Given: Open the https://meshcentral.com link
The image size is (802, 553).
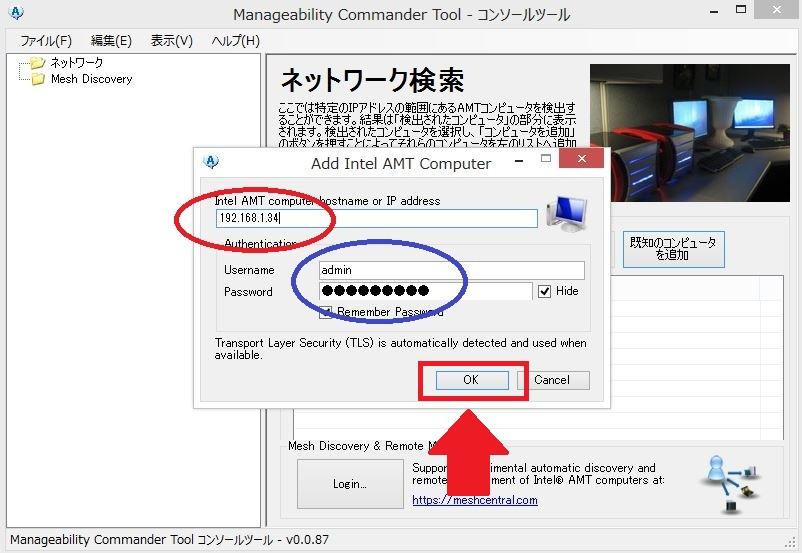Looking at the screenshot, I should point(475,500).
